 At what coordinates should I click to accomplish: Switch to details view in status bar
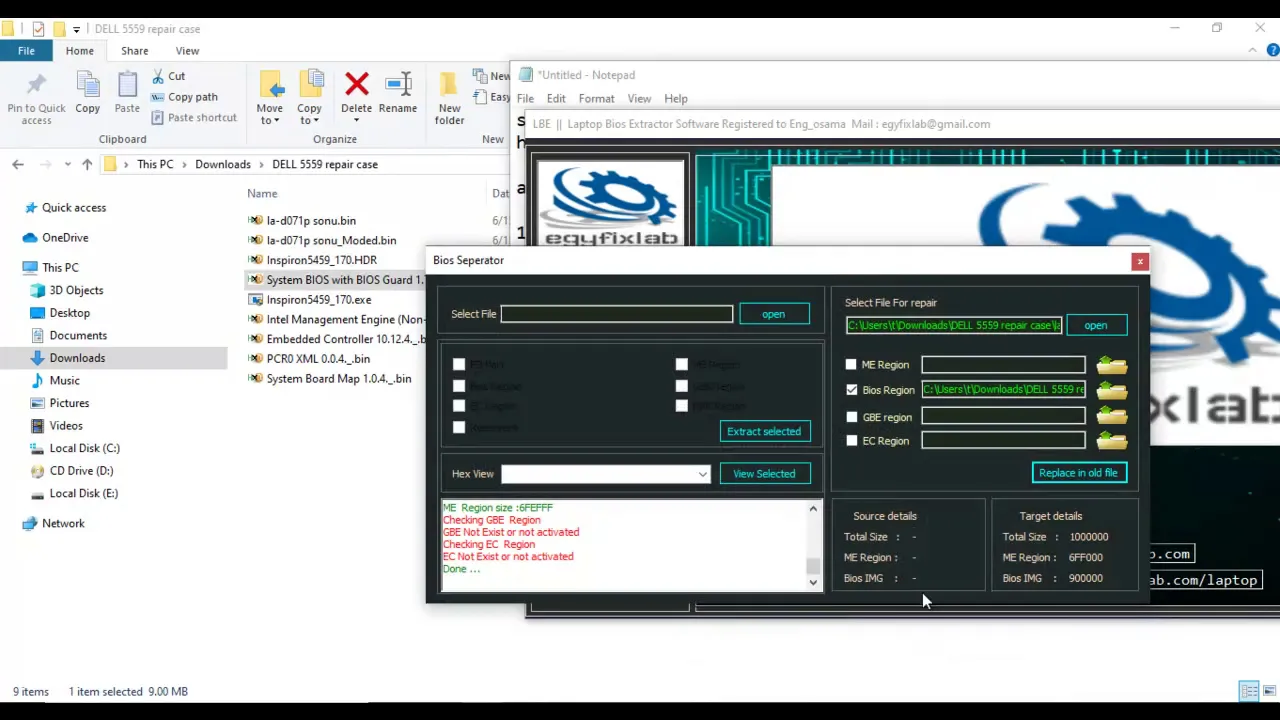point(1249,691)
